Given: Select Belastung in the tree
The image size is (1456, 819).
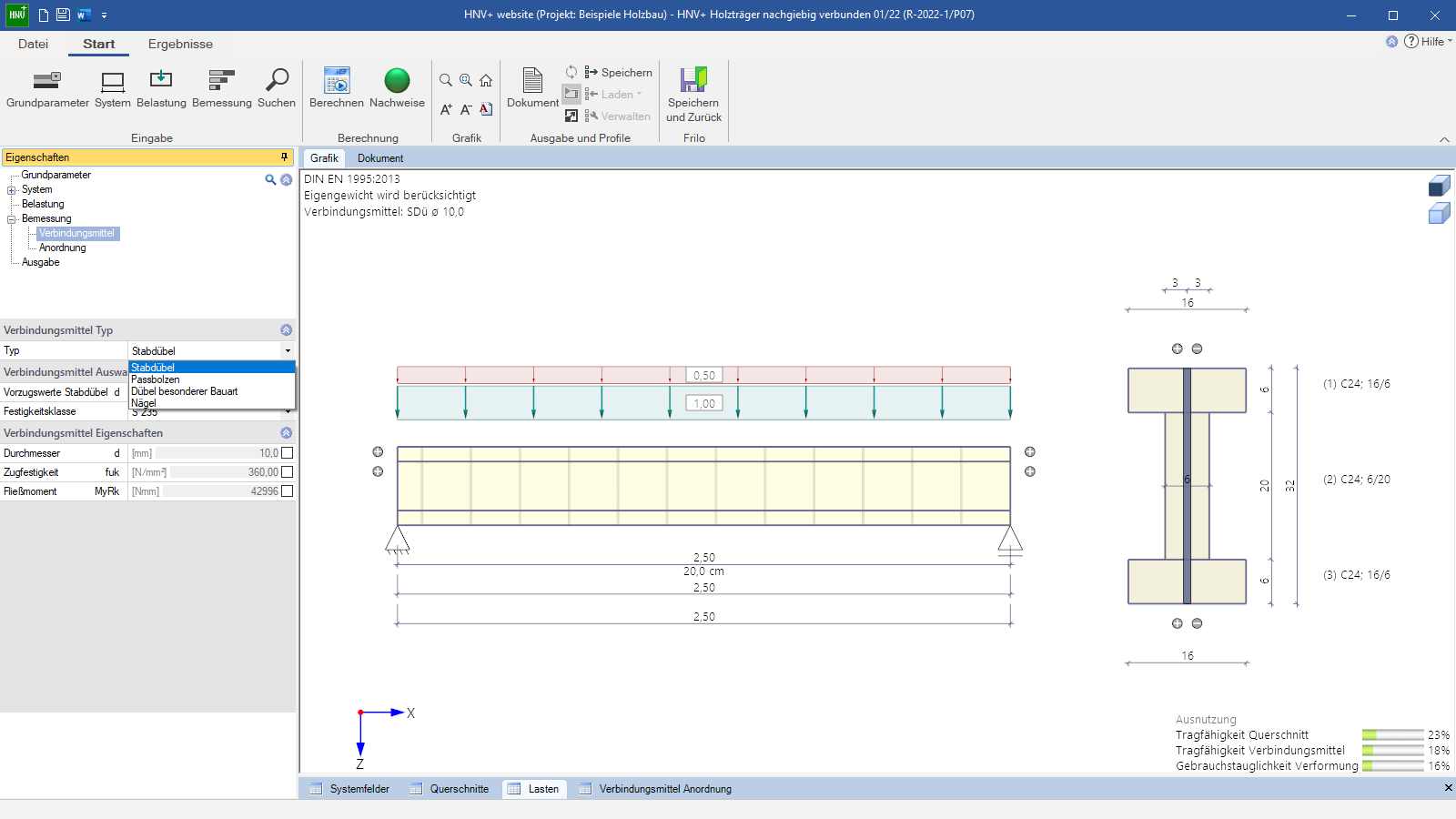Looking at the screenshot, I should coord(43,204).
